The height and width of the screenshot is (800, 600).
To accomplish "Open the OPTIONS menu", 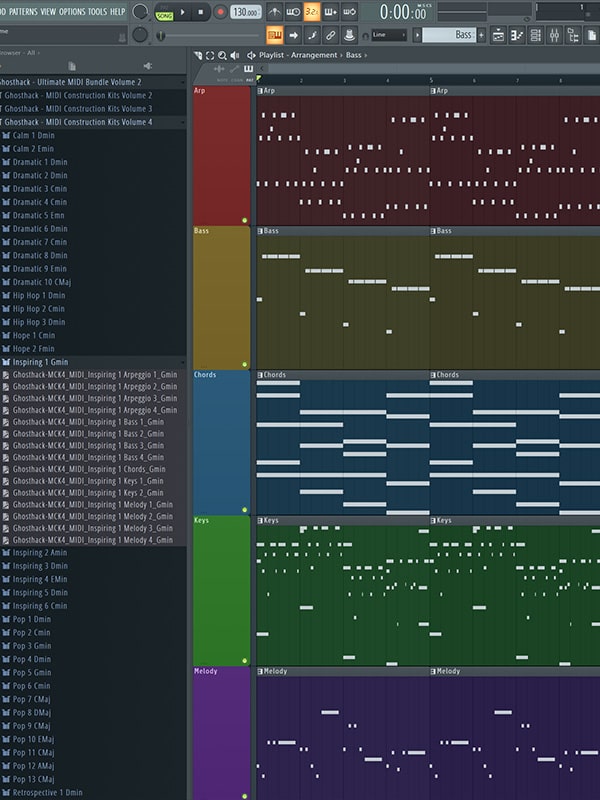I will coord(72,12).
